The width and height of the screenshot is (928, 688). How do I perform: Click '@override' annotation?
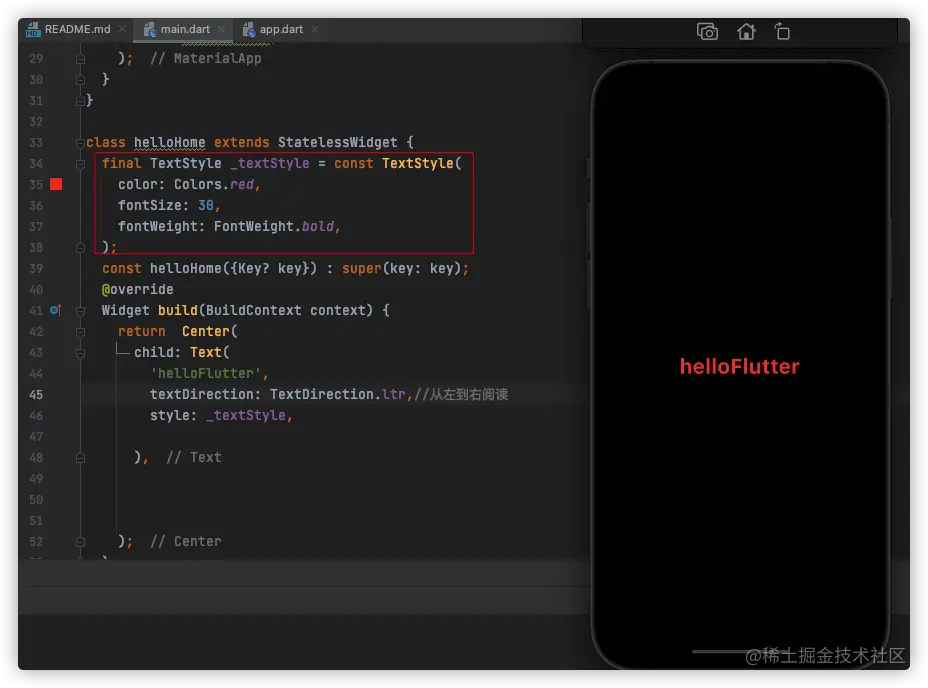pyautogui.click(x=137, y=290)
